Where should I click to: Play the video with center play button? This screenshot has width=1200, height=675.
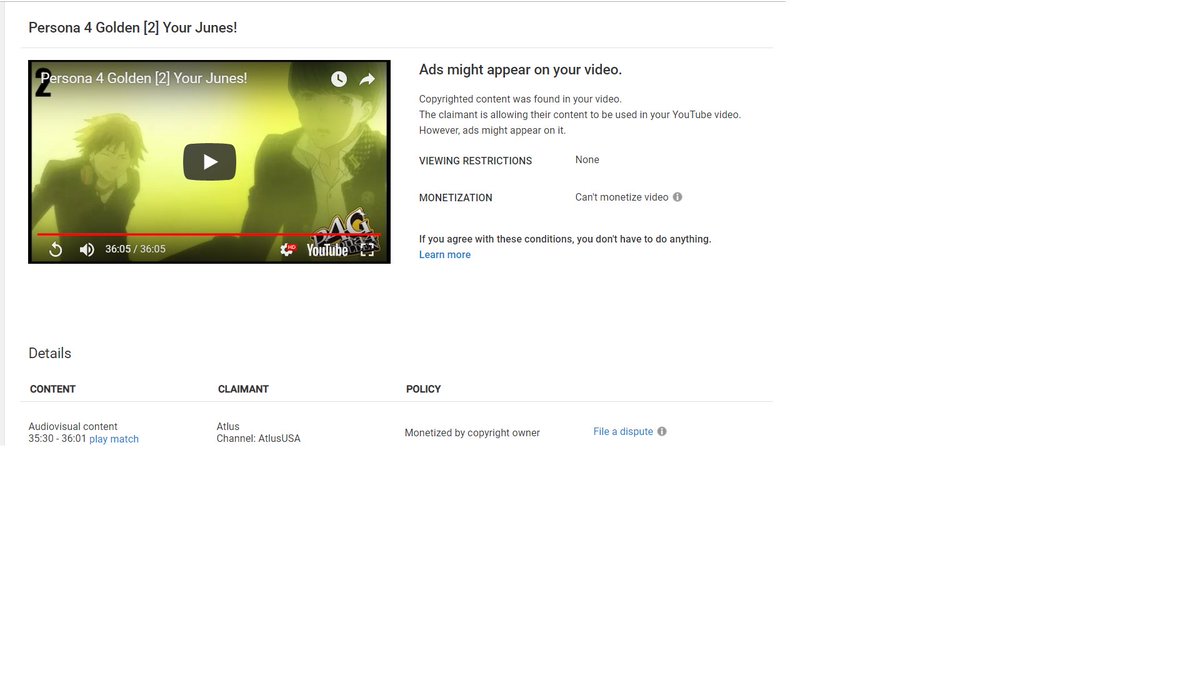coord(209,162)
